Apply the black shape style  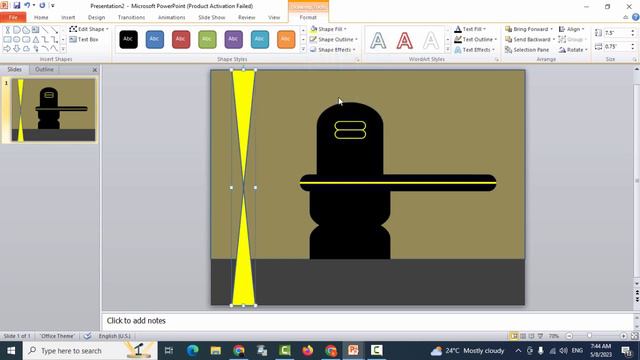[x=128, y=39]
